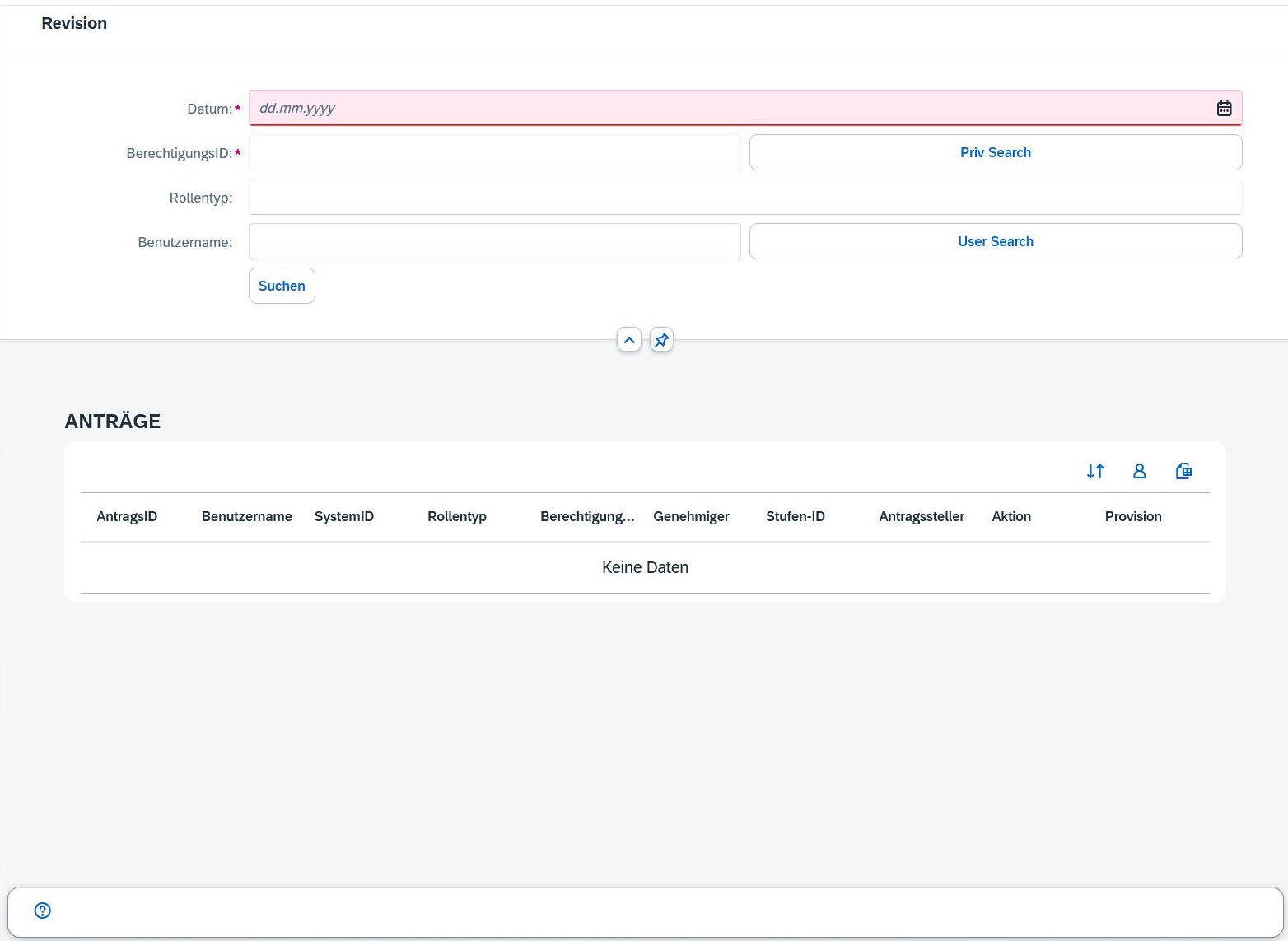1288x941 pixels.
Task: Collapse the search header with chevron
Action: (x=629, y=340)
